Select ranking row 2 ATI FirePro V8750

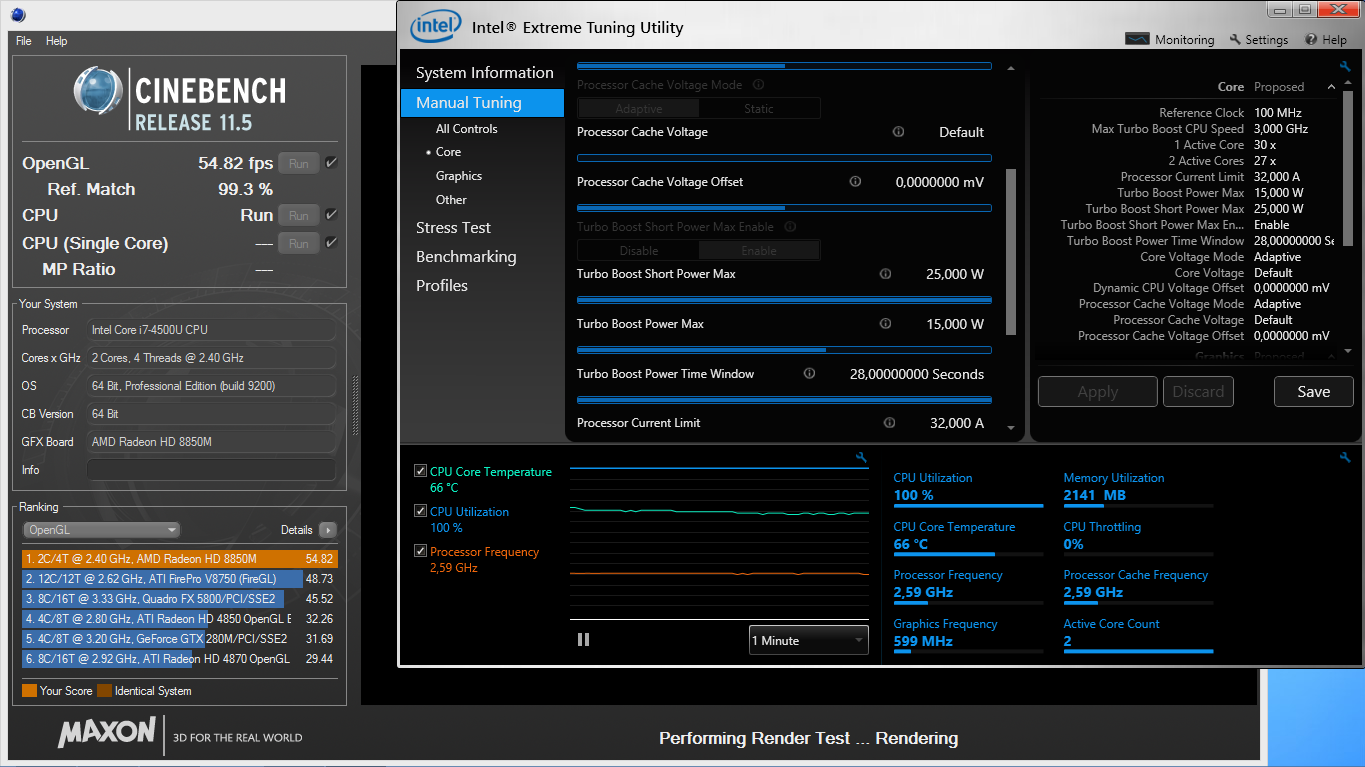pos(179,579)
